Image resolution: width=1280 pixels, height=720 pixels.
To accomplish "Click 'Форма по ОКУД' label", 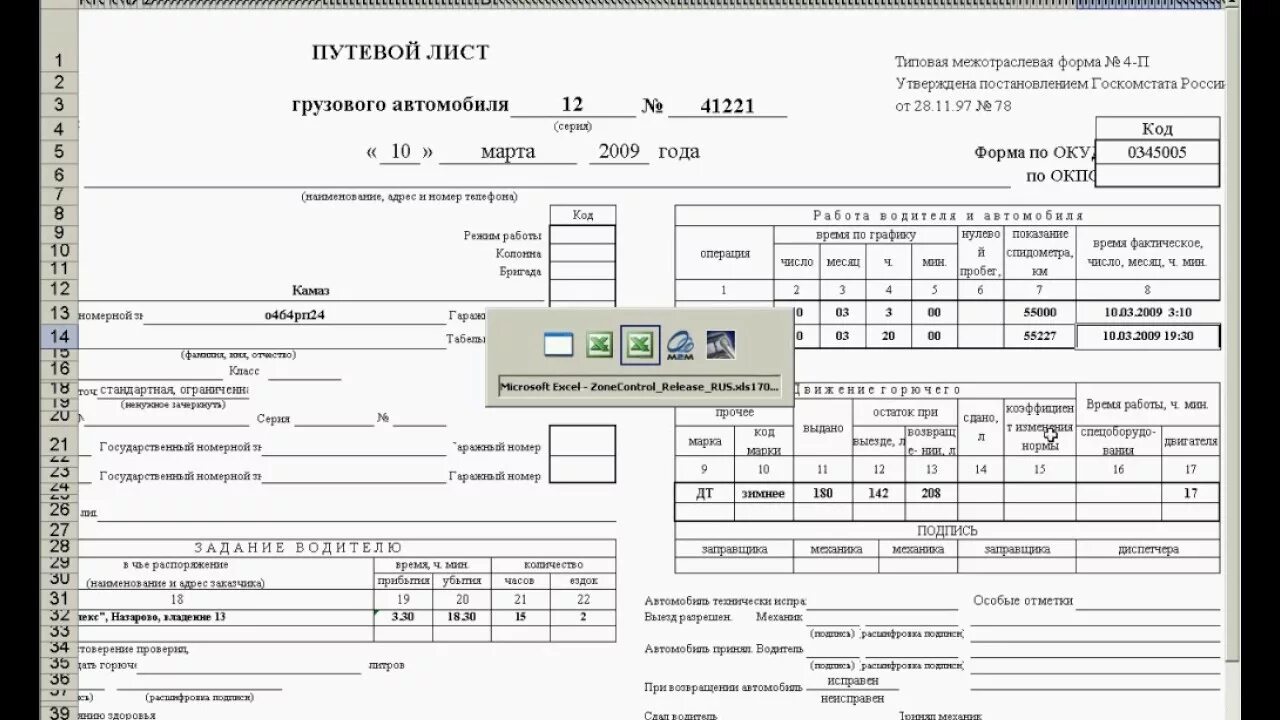I will pyautogui.click(x=1036, y=153).
